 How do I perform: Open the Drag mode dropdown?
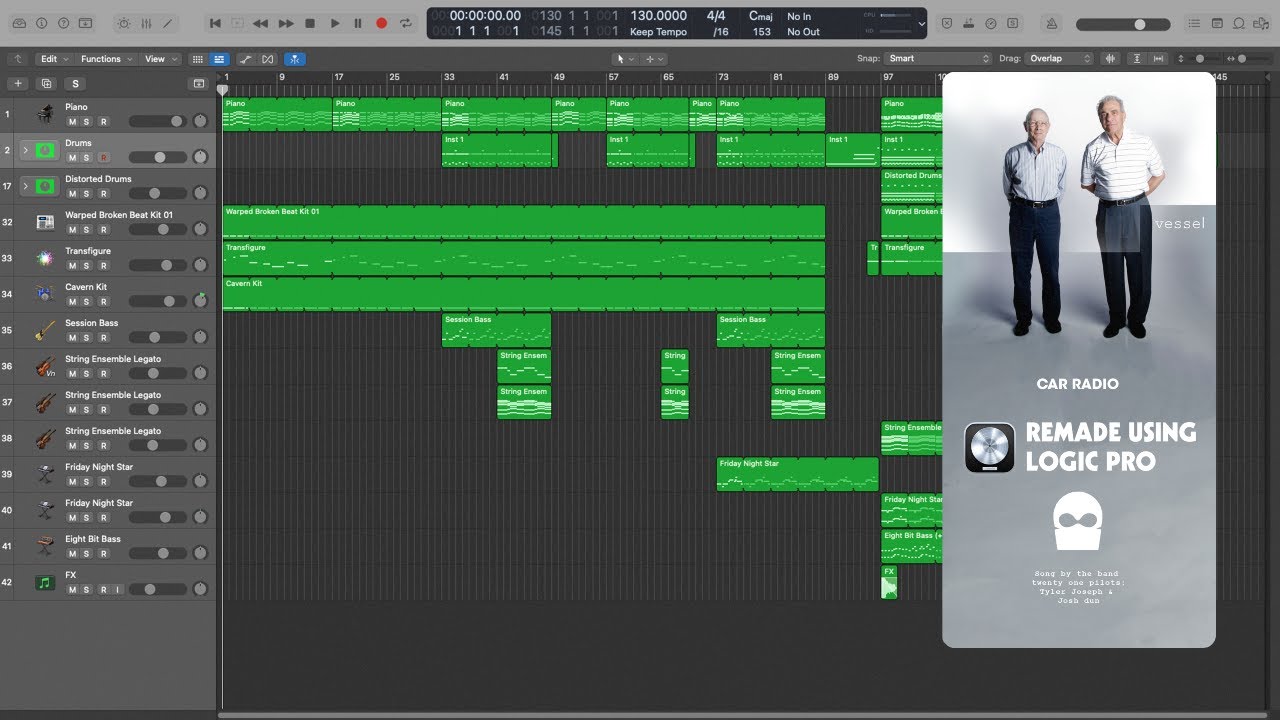click(x=1060, y=59)
